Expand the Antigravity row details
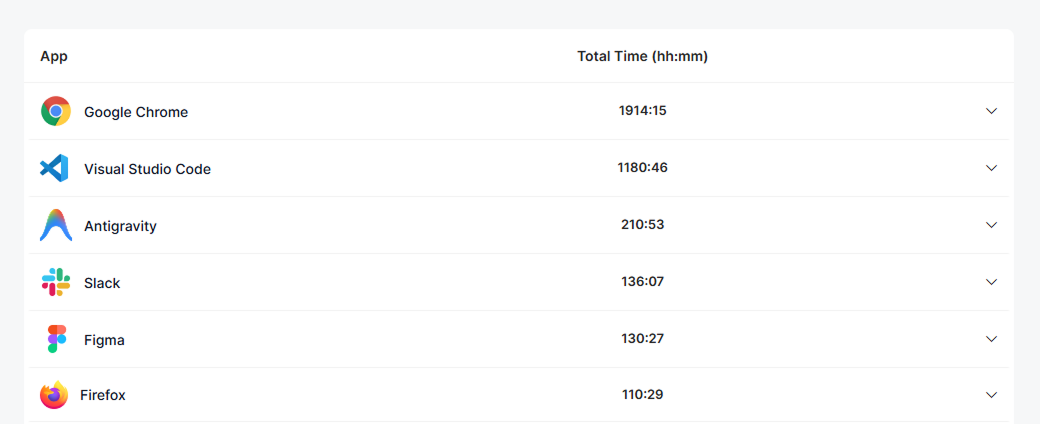Viewport: 1040px width, 424px height. coord(991,225)
